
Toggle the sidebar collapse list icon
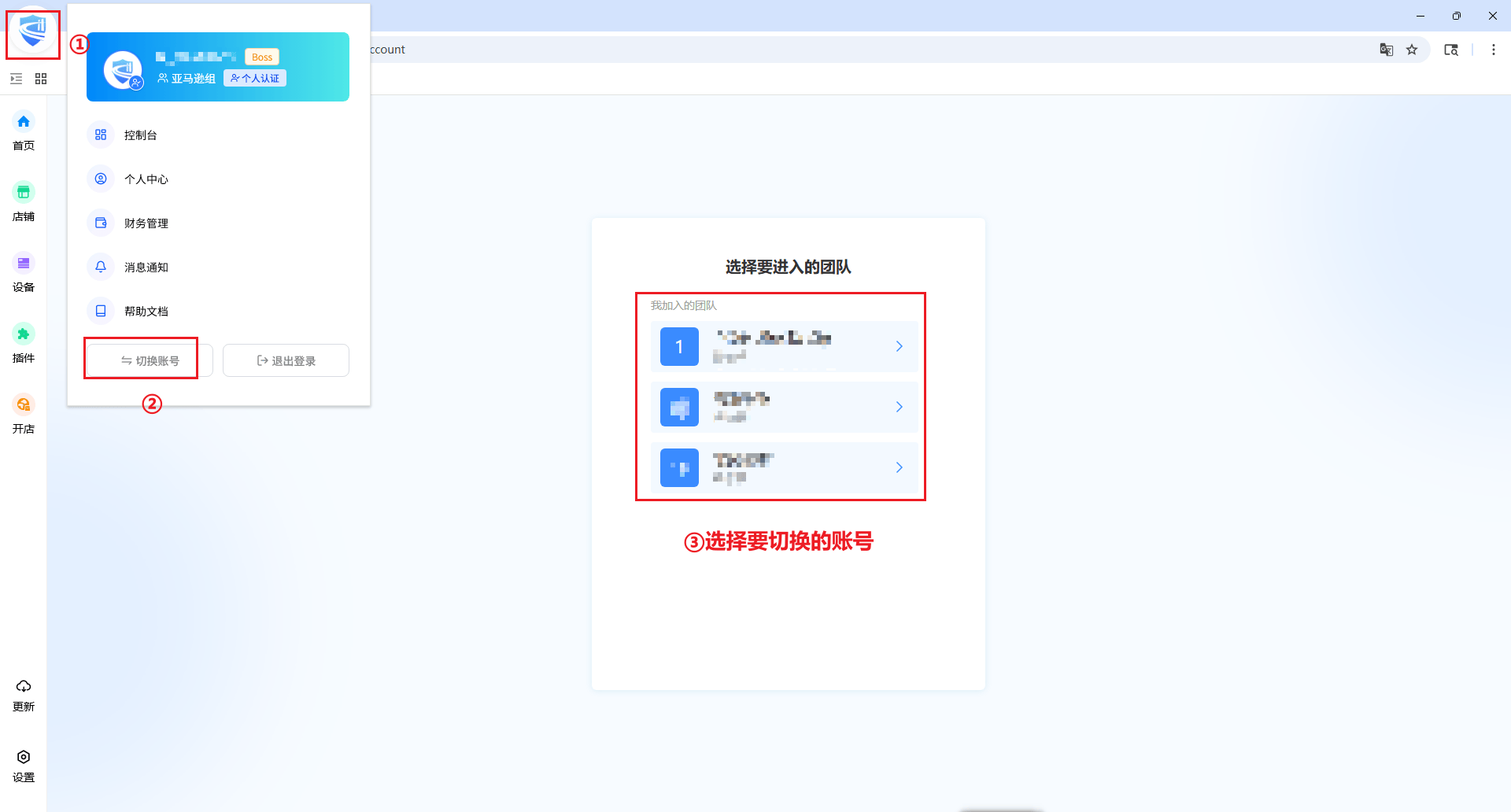click(x=16, y=79)
